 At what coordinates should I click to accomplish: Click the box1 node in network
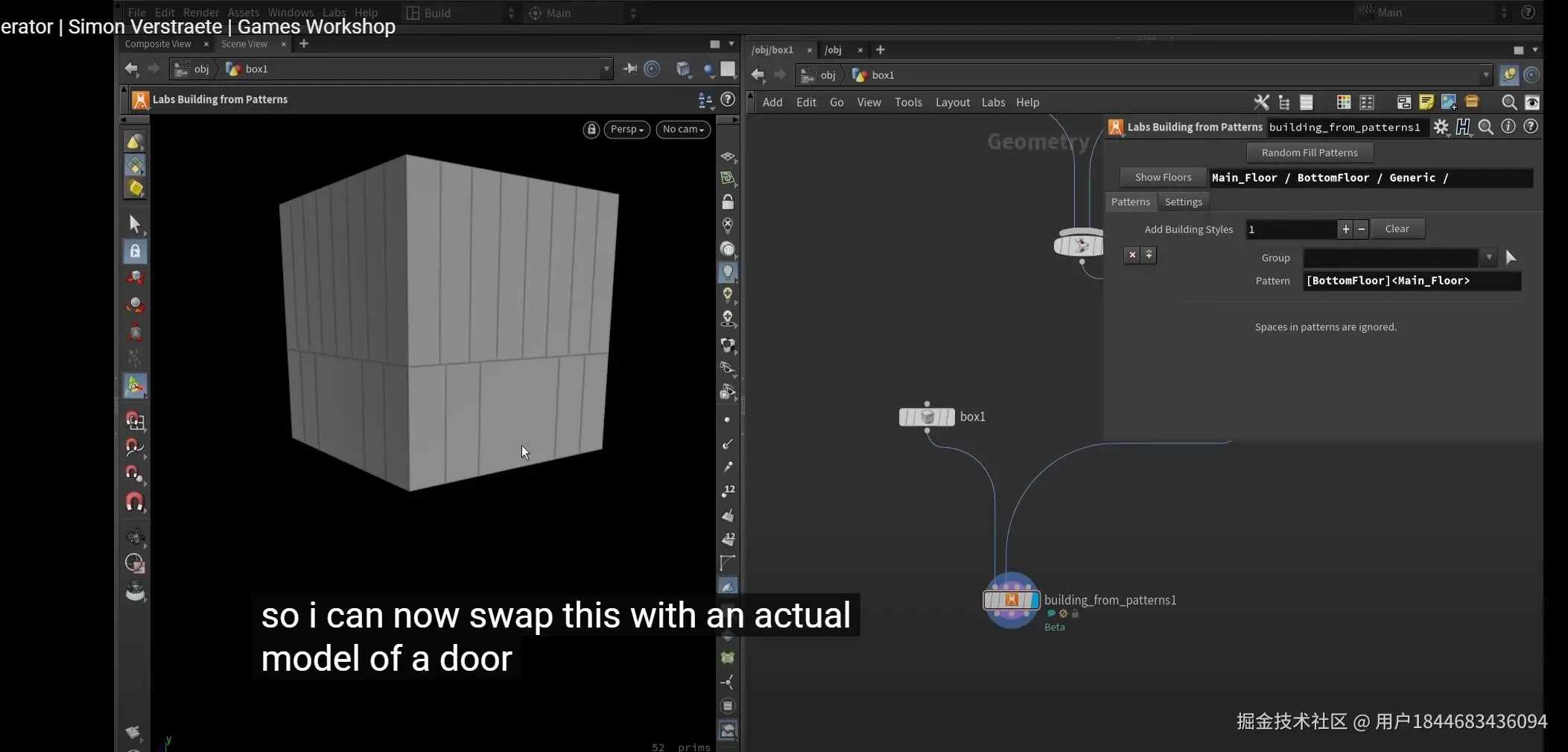tap(927, 417)
